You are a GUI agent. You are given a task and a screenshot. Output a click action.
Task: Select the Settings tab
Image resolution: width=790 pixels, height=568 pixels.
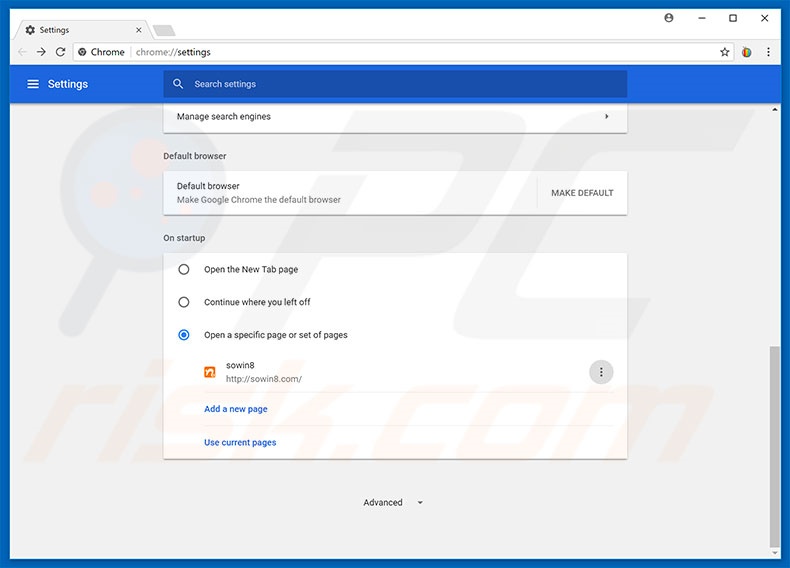[x=81, y=30]
